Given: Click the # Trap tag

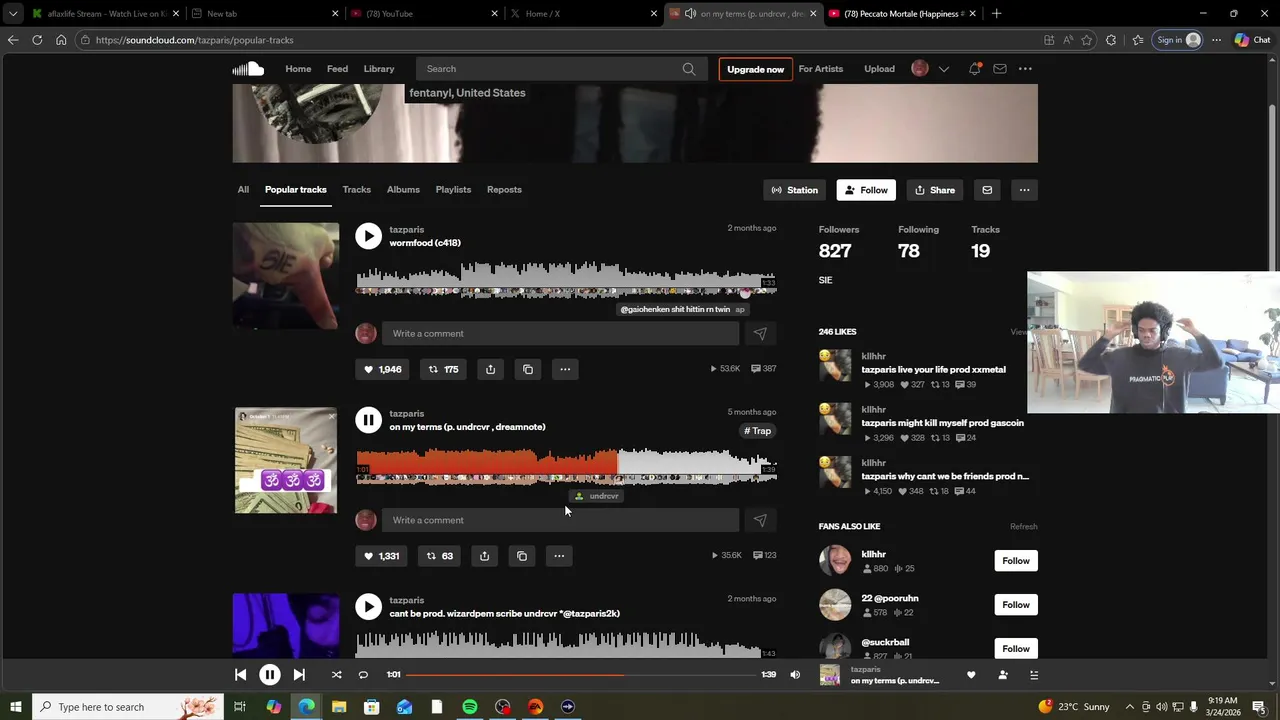Looking at the screenshot, I should click(x=758, y=431).
